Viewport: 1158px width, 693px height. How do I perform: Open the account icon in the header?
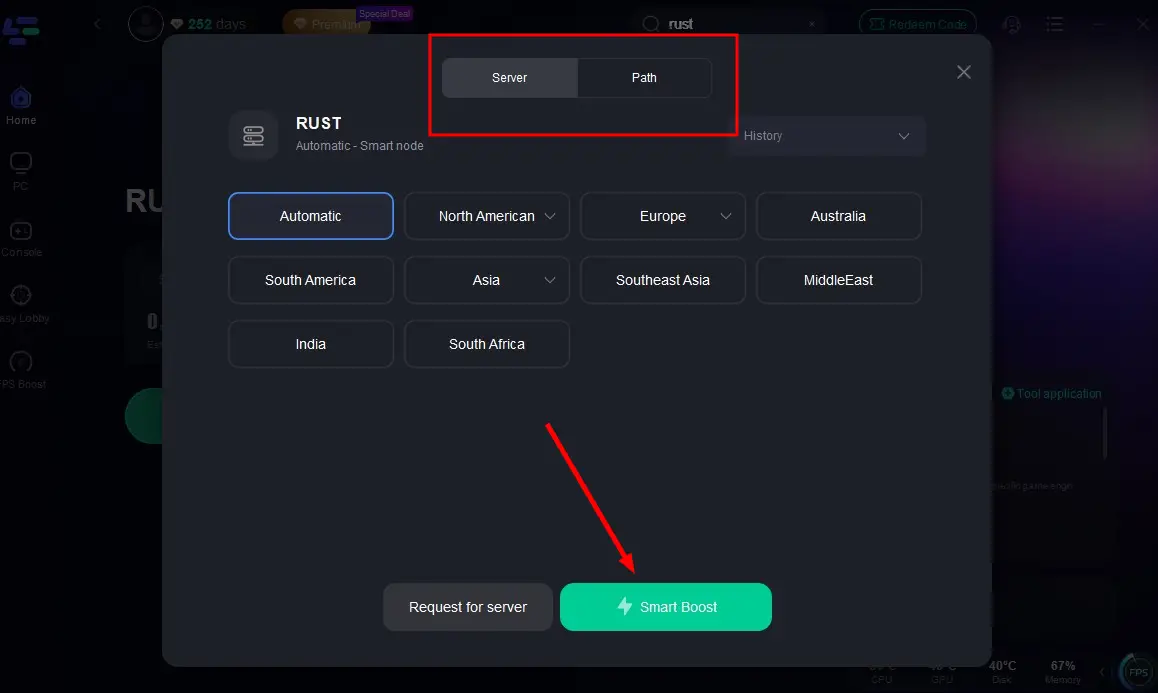tap(1012, 24)
